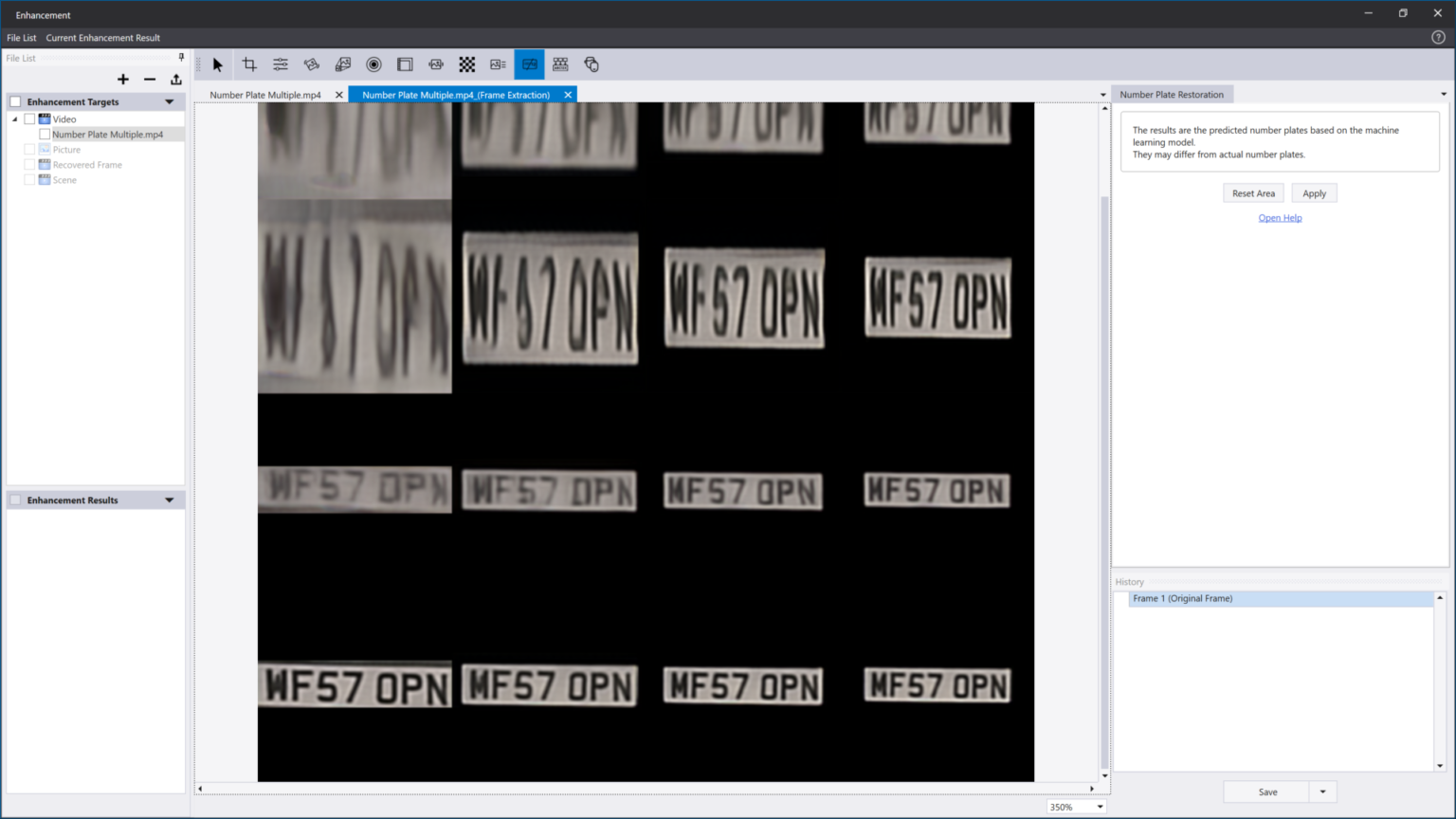
Task: Follow the Open Help link
Action: click(1280, 218)
